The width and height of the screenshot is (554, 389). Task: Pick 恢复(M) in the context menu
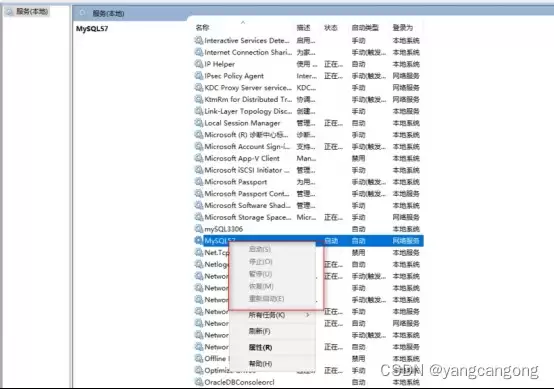[x=261, y=286]
